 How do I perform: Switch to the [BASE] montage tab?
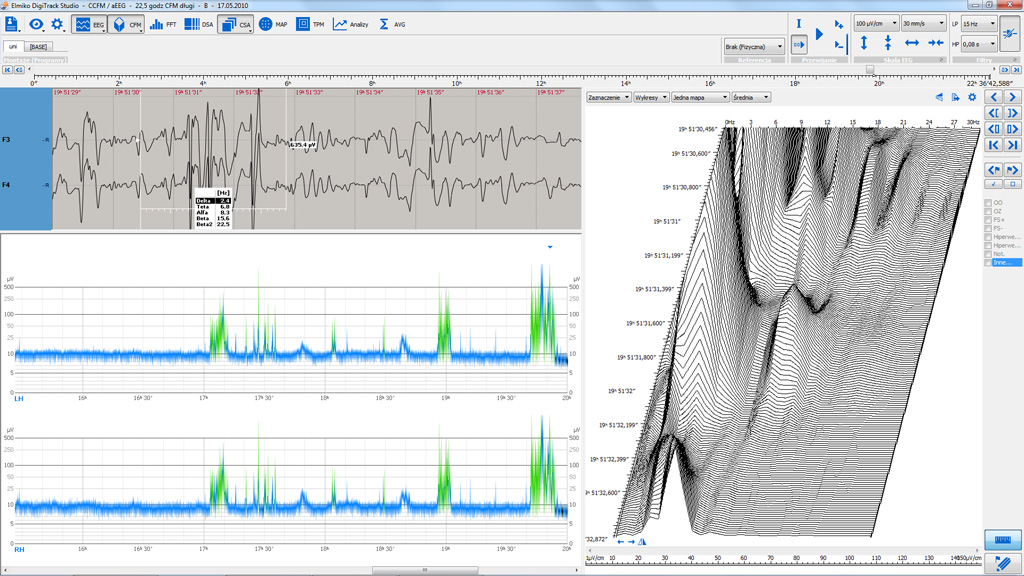coord(38,46)
